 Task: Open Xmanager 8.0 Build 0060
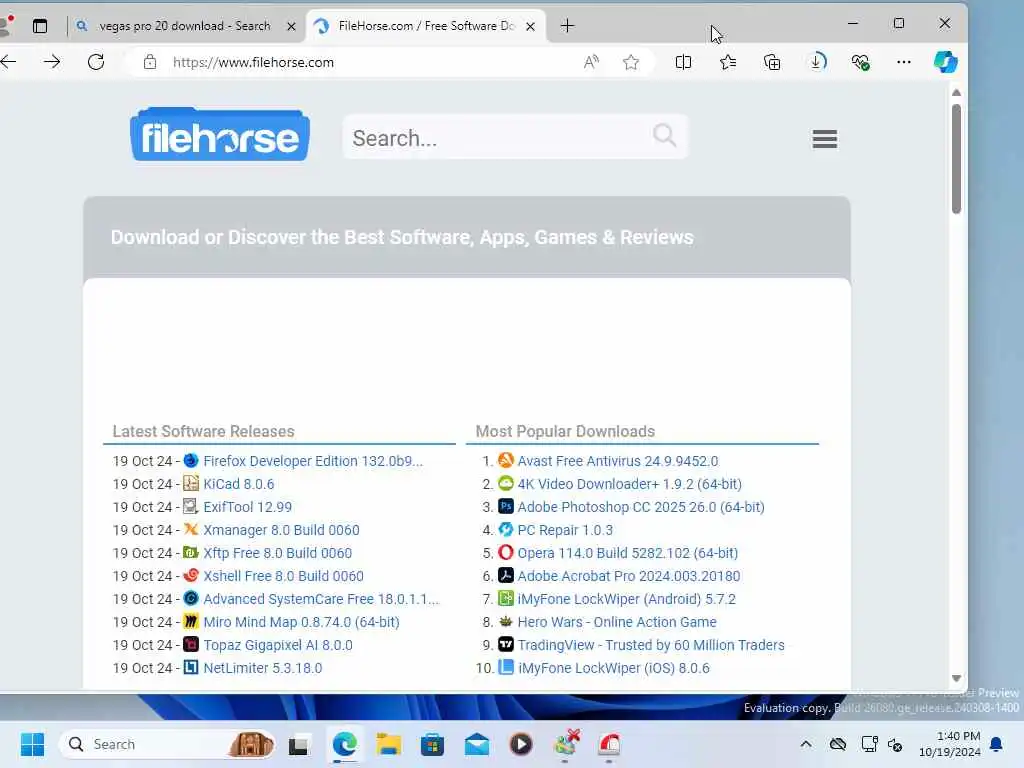pos(281,530)
